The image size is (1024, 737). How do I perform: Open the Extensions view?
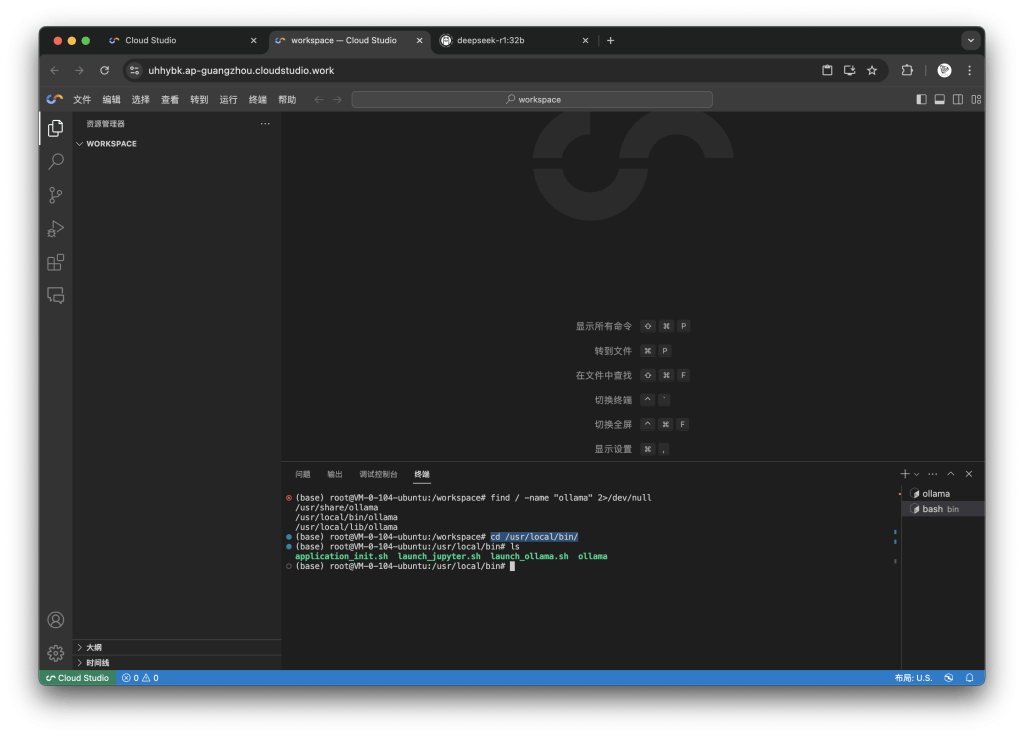point(56,262)
